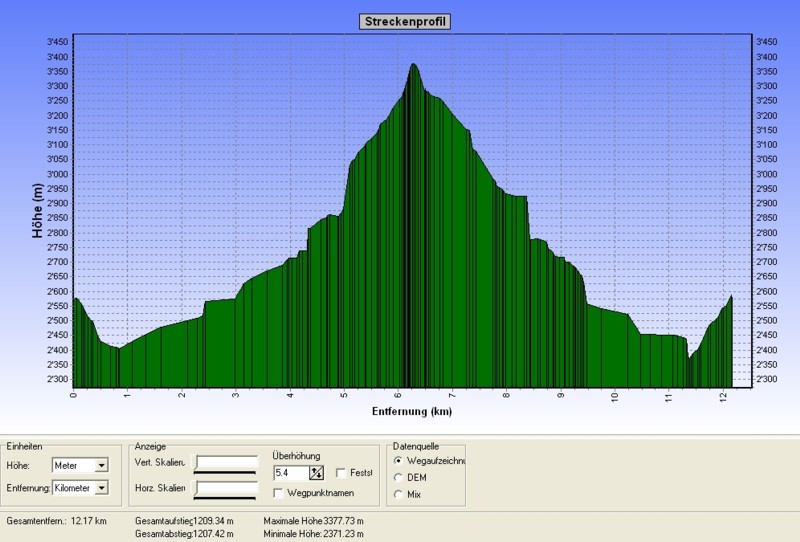Select the Wegaufzeichnung data source
800x542 pixels.
[x=400, y=460]
